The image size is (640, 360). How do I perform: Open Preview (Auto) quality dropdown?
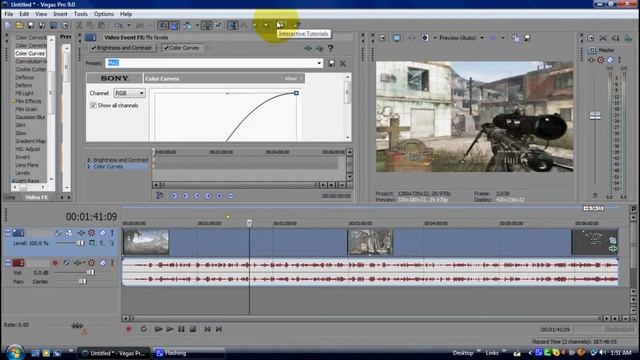[482, 38]
